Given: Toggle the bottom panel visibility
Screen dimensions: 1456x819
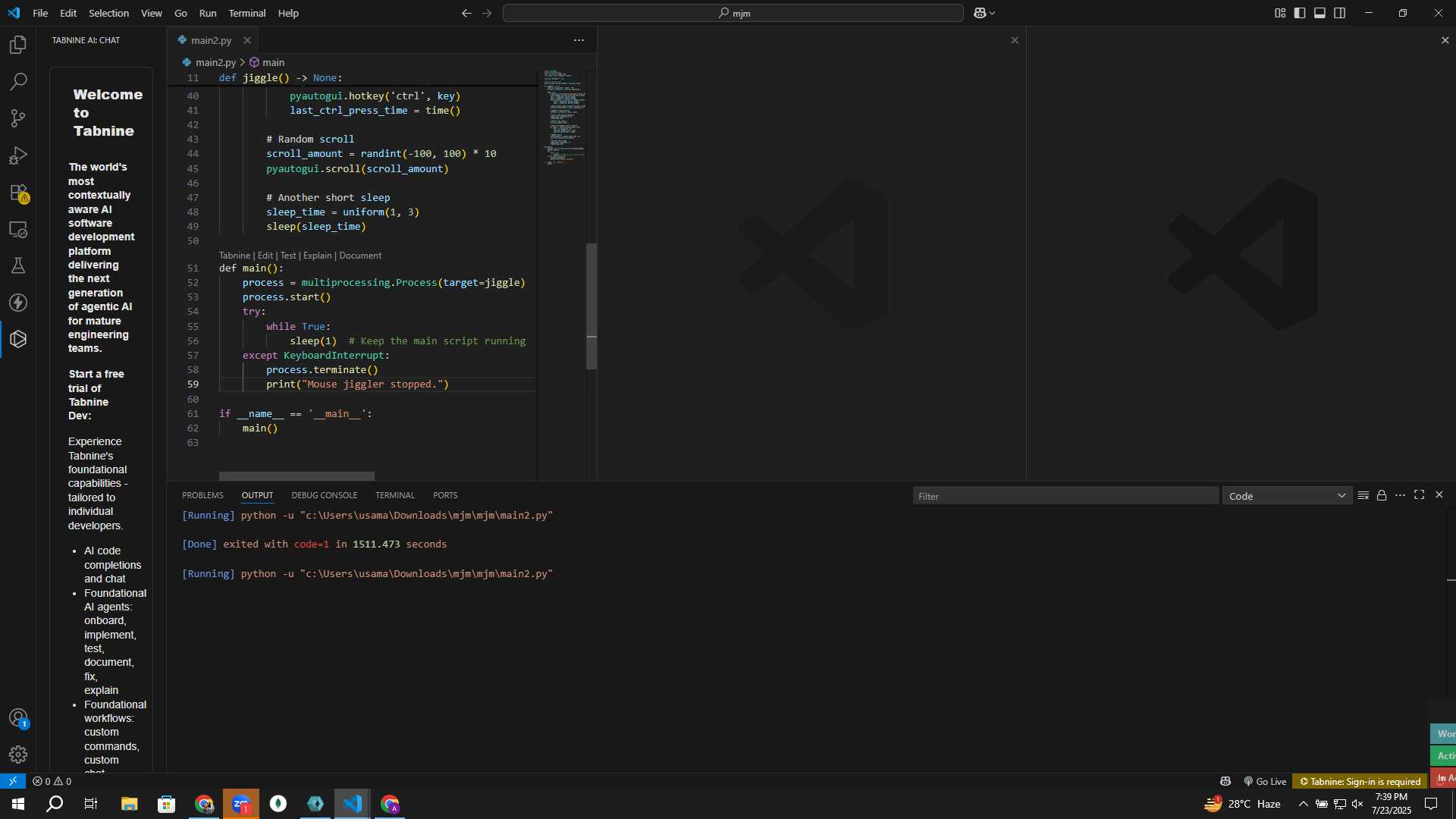Looking at the screenshot, I should (x=1319, y=13).
